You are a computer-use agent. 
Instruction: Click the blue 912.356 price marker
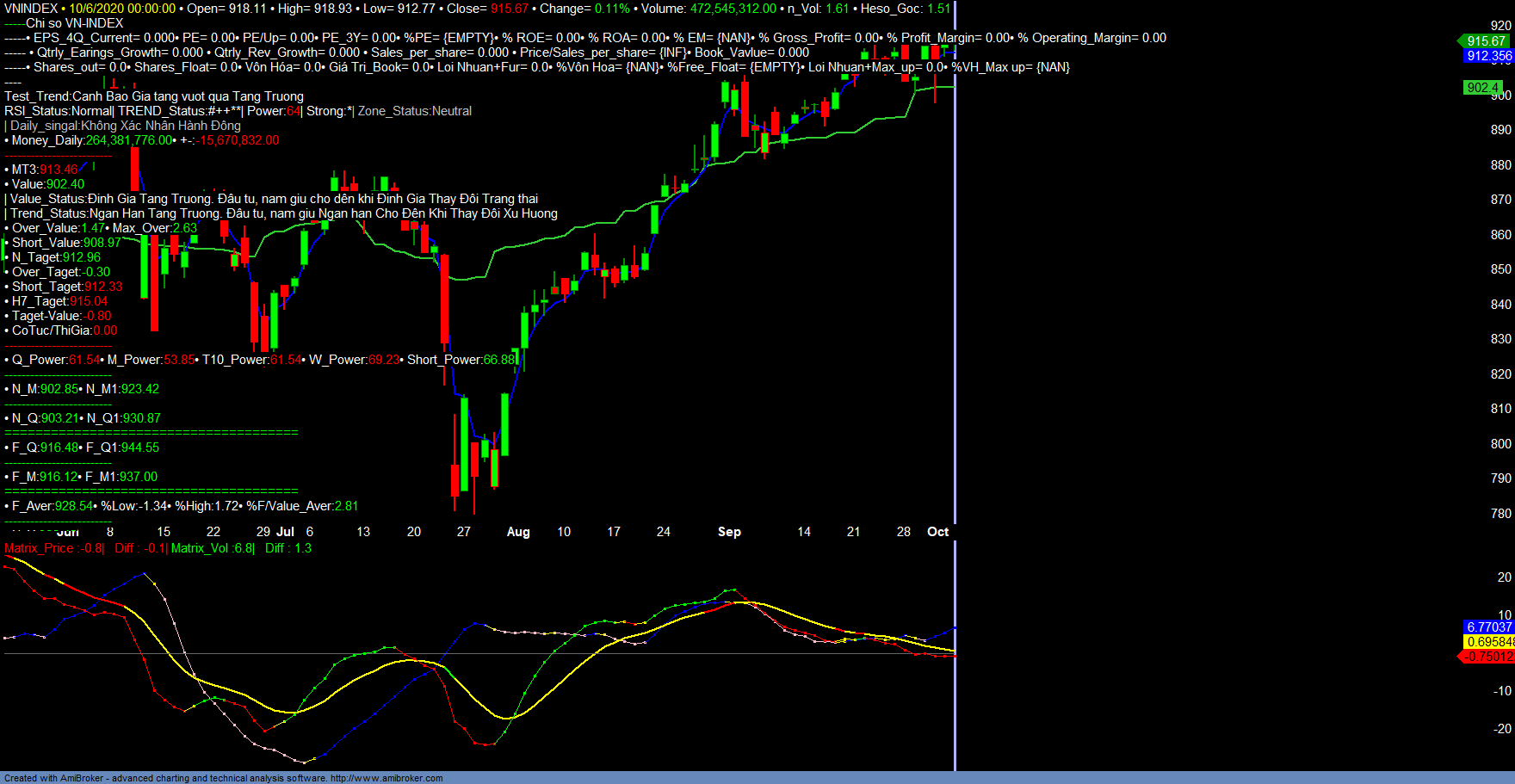coord(1489,56)
